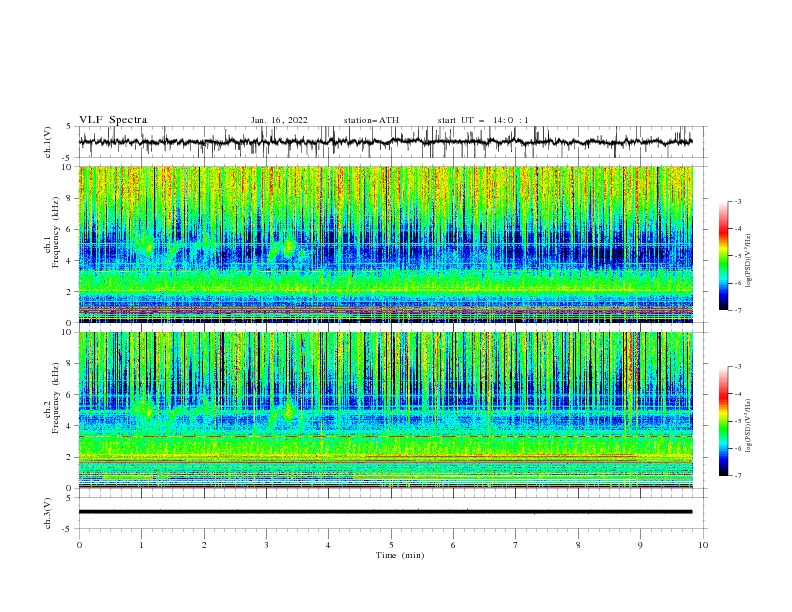Viewport: 792px width, 612px height.
Task: Click the "8" kHz tick on ch.1 frequency axis
Action: coord(69,198)
